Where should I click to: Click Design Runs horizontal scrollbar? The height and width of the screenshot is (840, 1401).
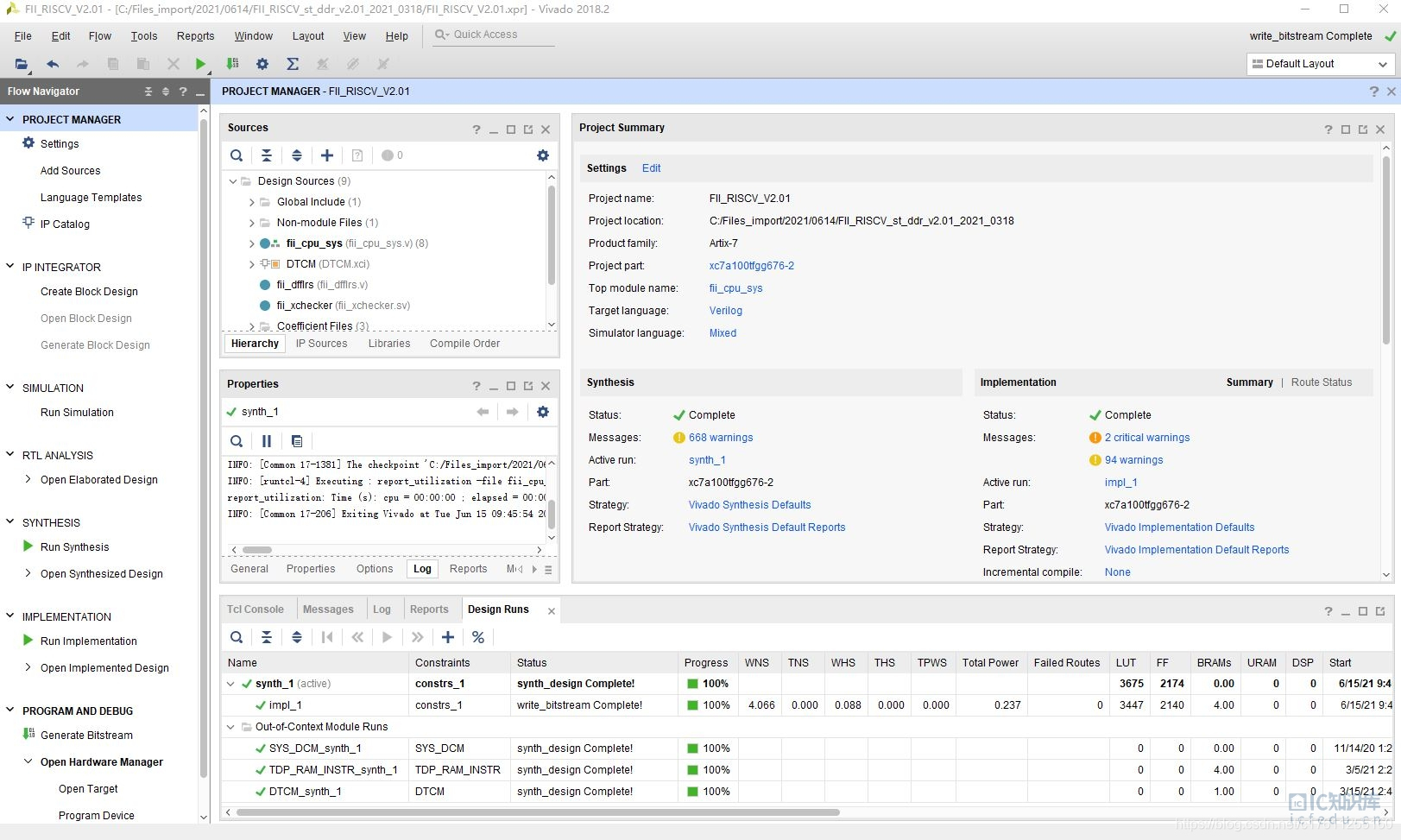click(x=538, y=812)
